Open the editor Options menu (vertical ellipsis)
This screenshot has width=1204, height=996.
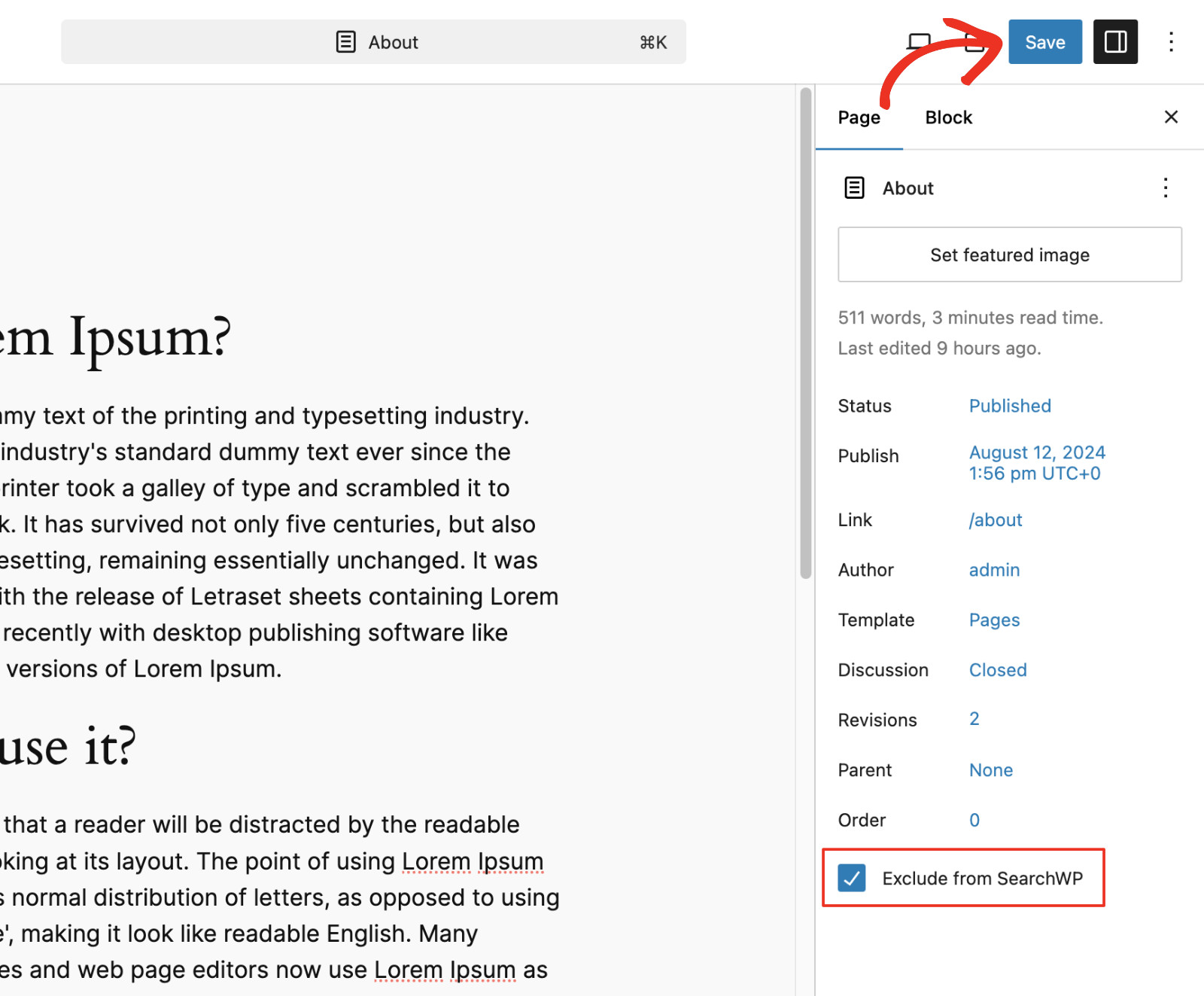click(x=1171, y=42)
